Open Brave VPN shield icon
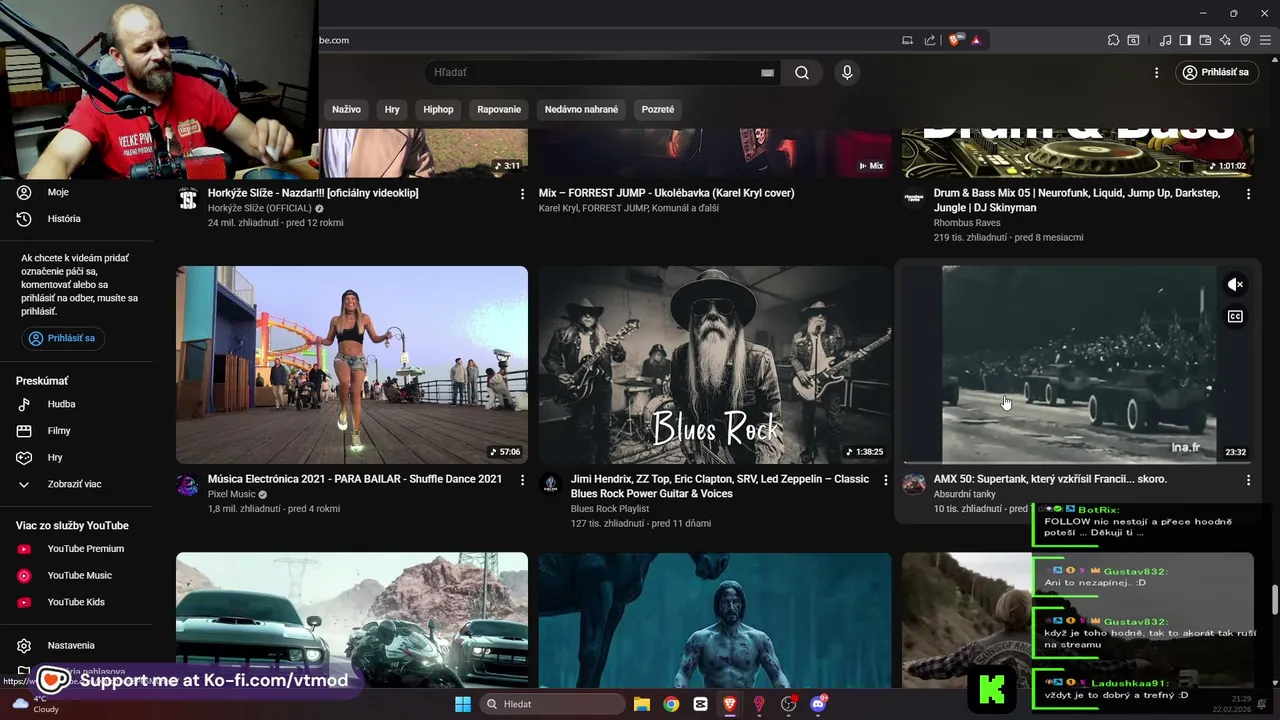 (x=1245, y=40)
